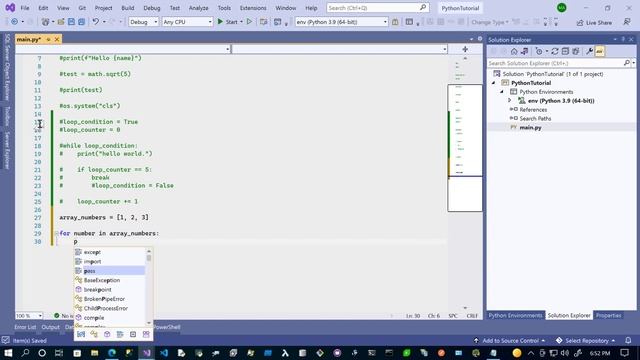This screenshot has width=640, height=360.
Task: Click Select Repository button
Action: (585, 340)
